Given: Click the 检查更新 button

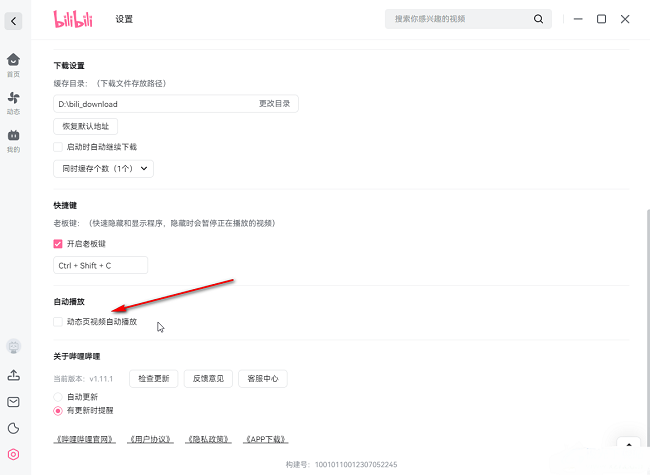Looking at the screenshot, I should pos(154,378).
